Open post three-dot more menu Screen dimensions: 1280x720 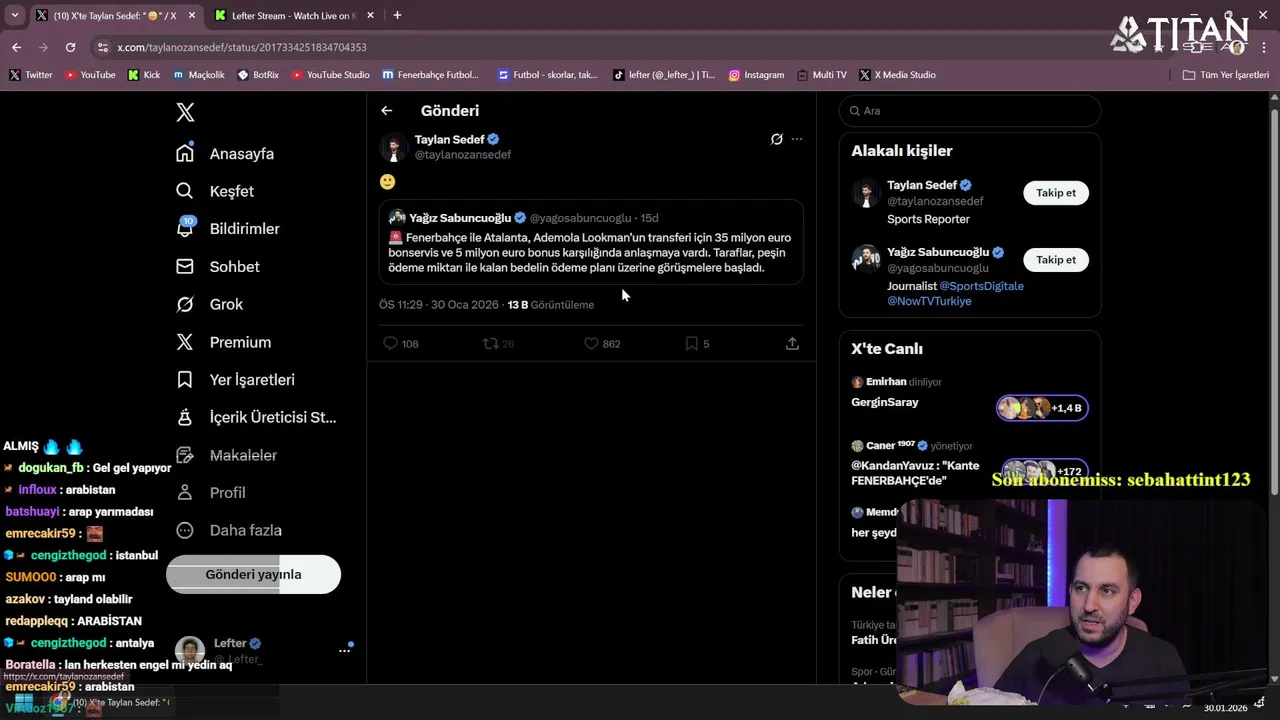tap(797, 139)
